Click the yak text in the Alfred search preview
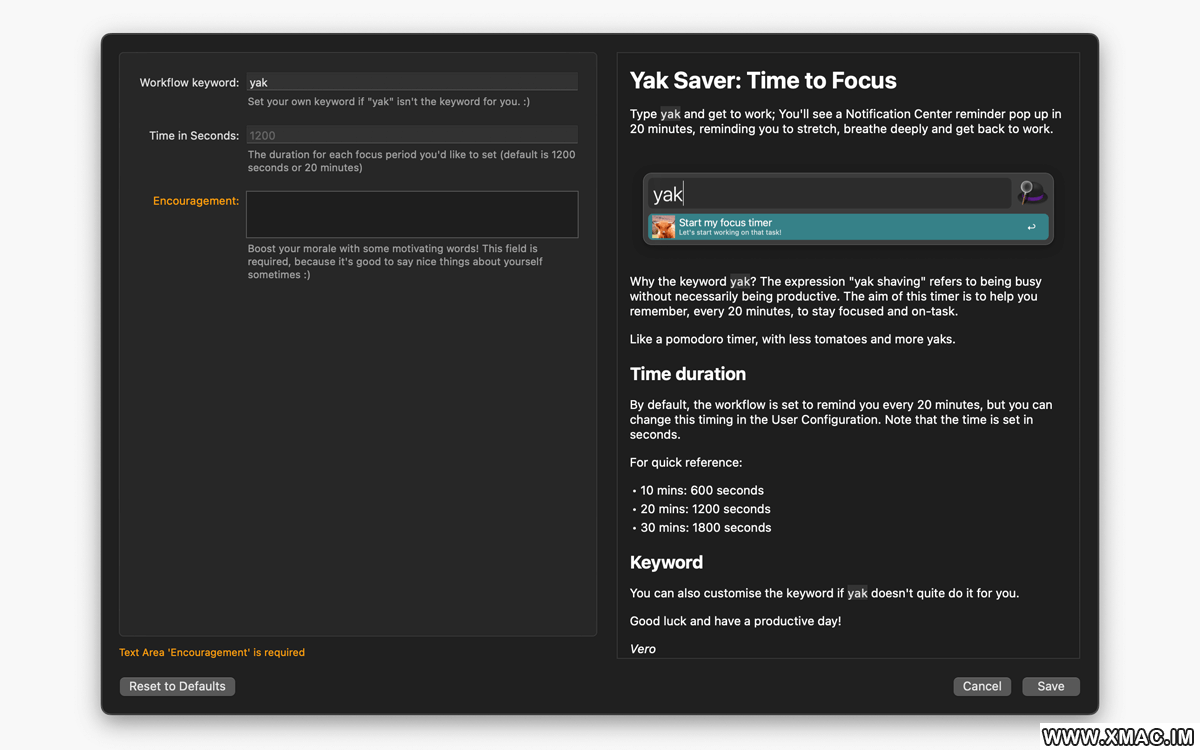 coord(667,194)
